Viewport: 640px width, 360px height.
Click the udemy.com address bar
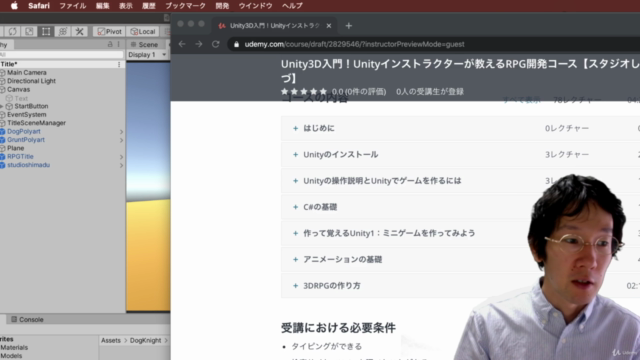pyautogui.click(x=433, y=44)
